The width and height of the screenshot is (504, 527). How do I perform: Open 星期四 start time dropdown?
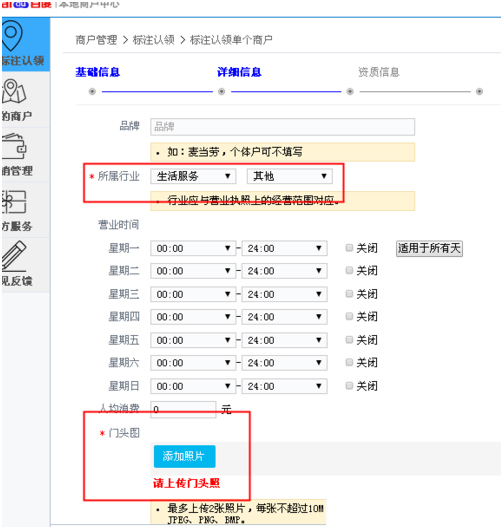pyautogui.click(x=193, y=317)
